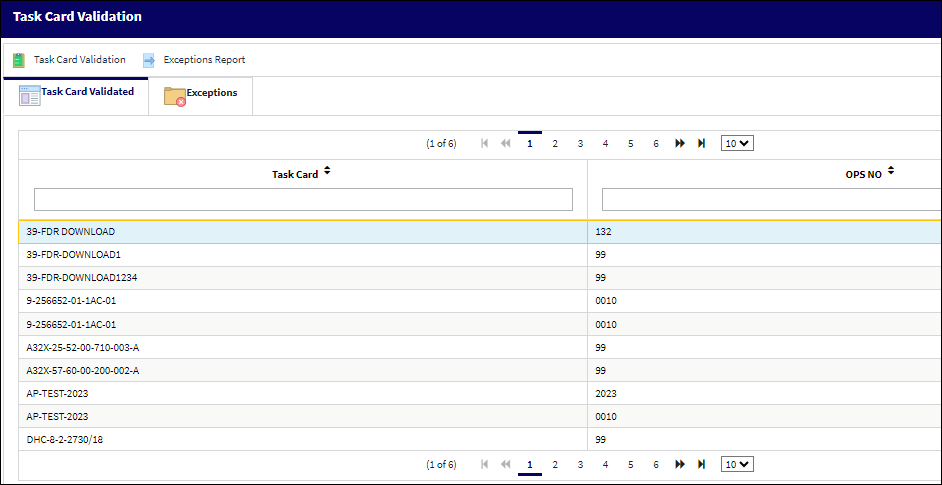Select page 1 in bottom paginator
Viewport: 942px width, 485px height.
click(x=530, y=464)
